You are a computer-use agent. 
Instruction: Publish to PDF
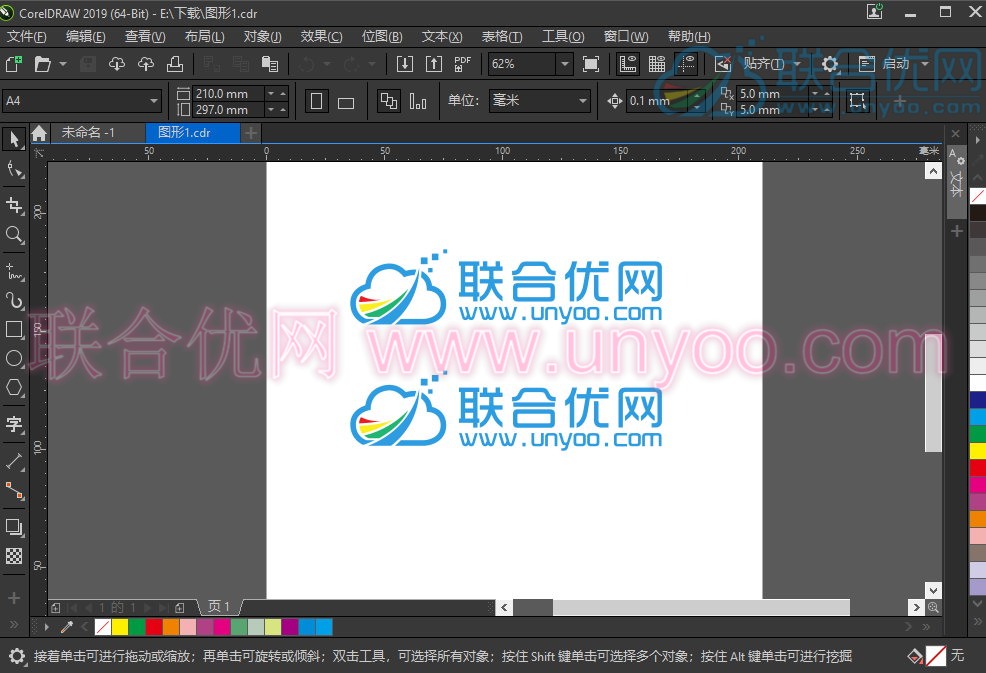click(463, 64)
